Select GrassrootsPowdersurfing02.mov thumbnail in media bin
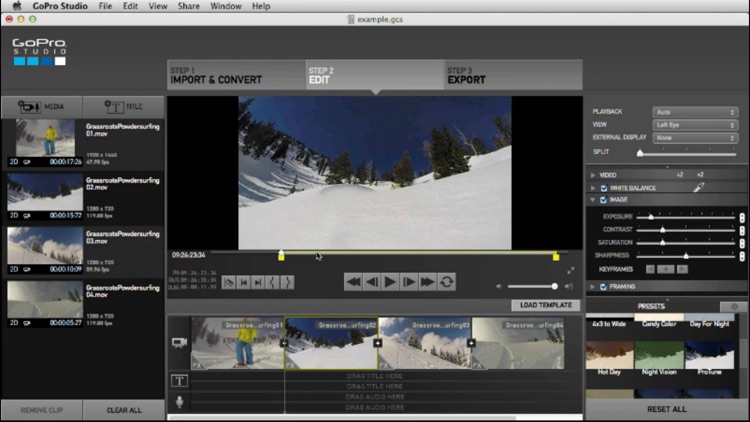Image resolution: width=750 pixels, height=422 pixels. [45, 192]
